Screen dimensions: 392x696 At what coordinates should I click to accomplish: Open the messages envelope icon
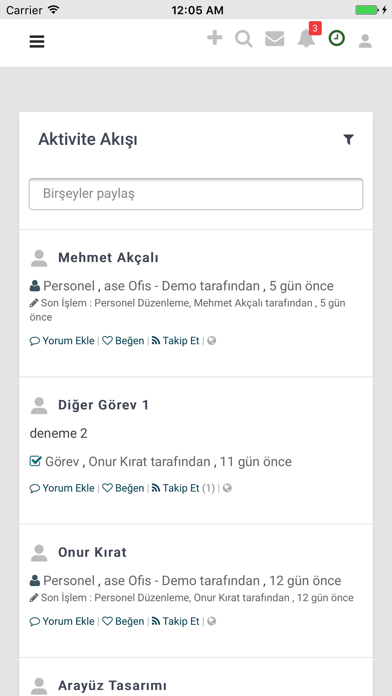click(275, 40)
